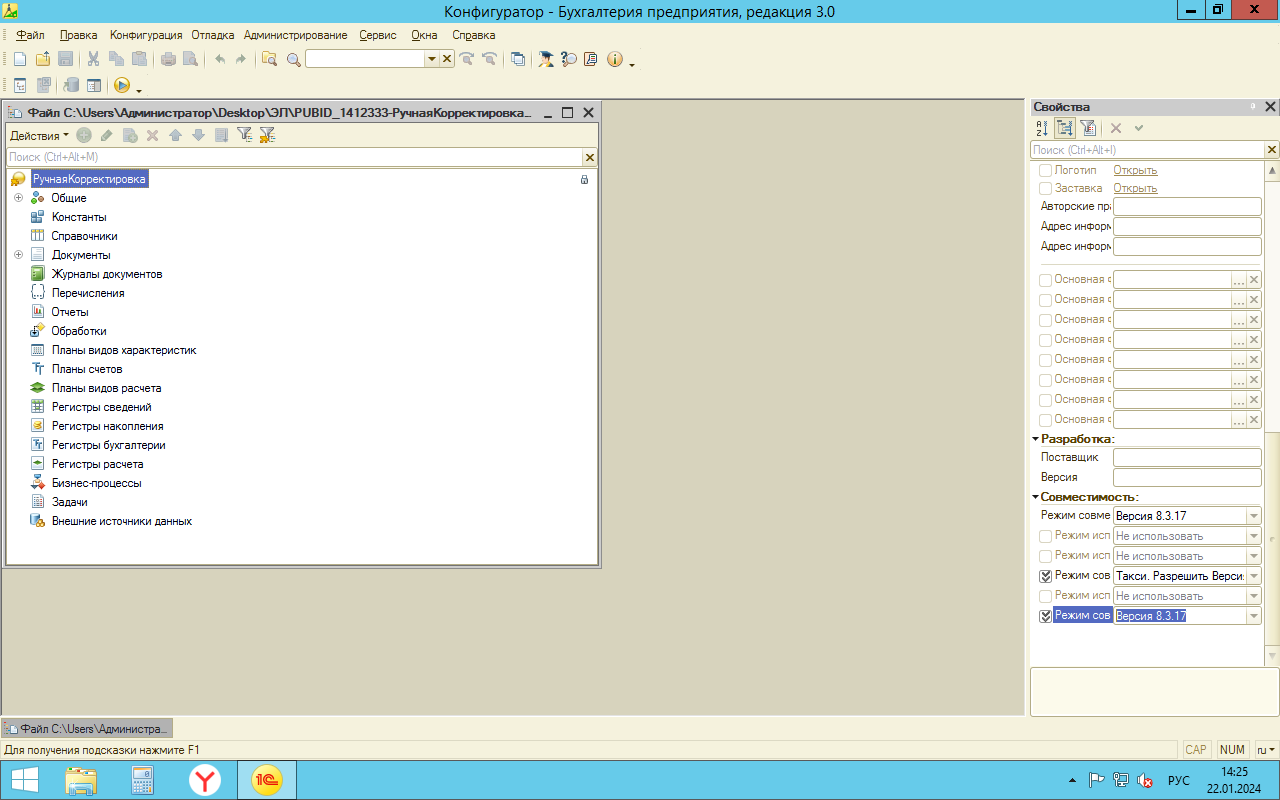Viewport: 1280px width, 800px height.
Task: Click the Redo arrow icon
Action: (241, 59)
